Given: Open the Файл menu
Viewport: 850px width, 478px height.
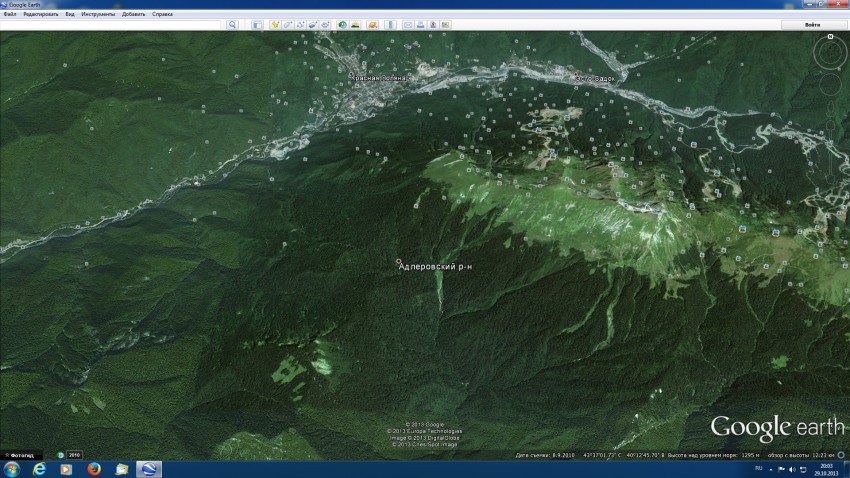Looking at the screenshot, I should (10, 14).
